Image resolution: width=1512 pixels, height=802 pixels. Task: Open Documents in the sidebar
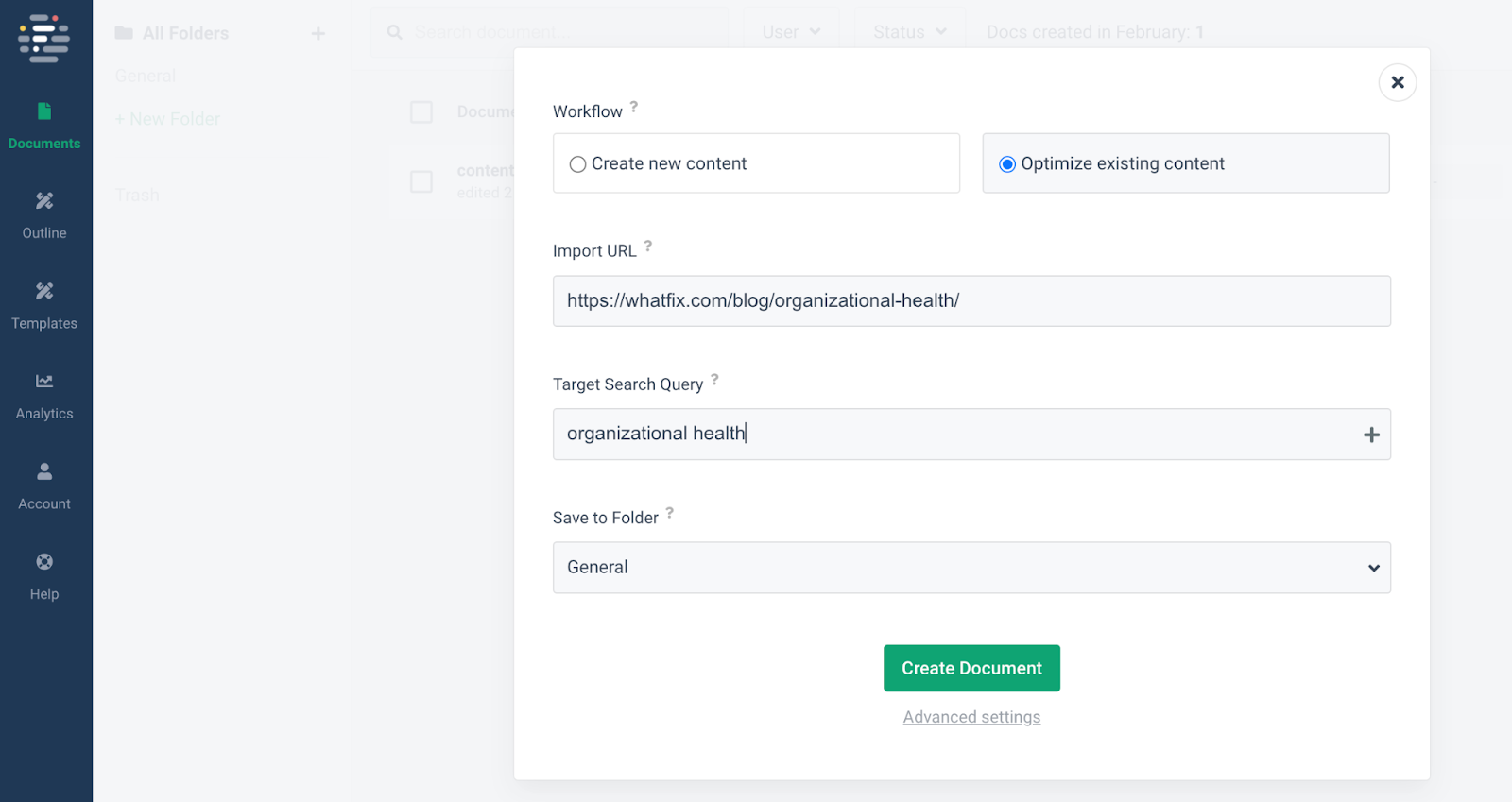pos(44,125)
